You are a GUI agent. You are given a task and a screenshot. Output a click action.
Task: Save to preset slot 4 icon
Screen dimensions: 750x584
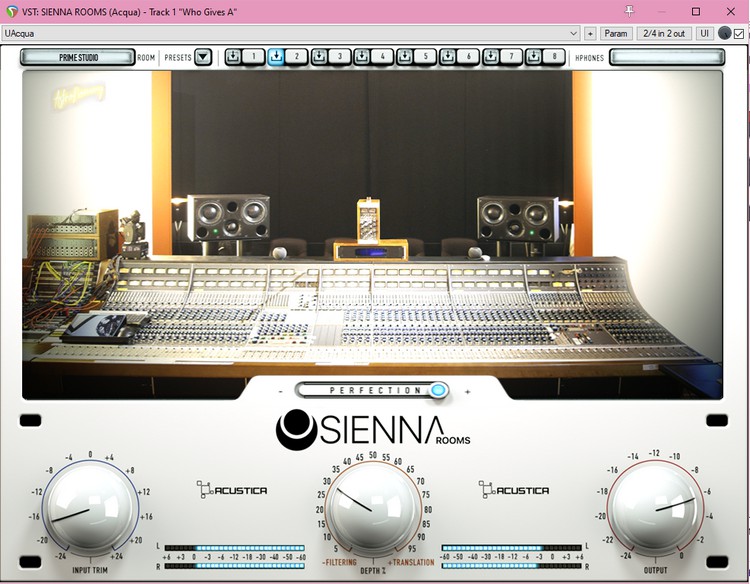click(x=362, y=57)
